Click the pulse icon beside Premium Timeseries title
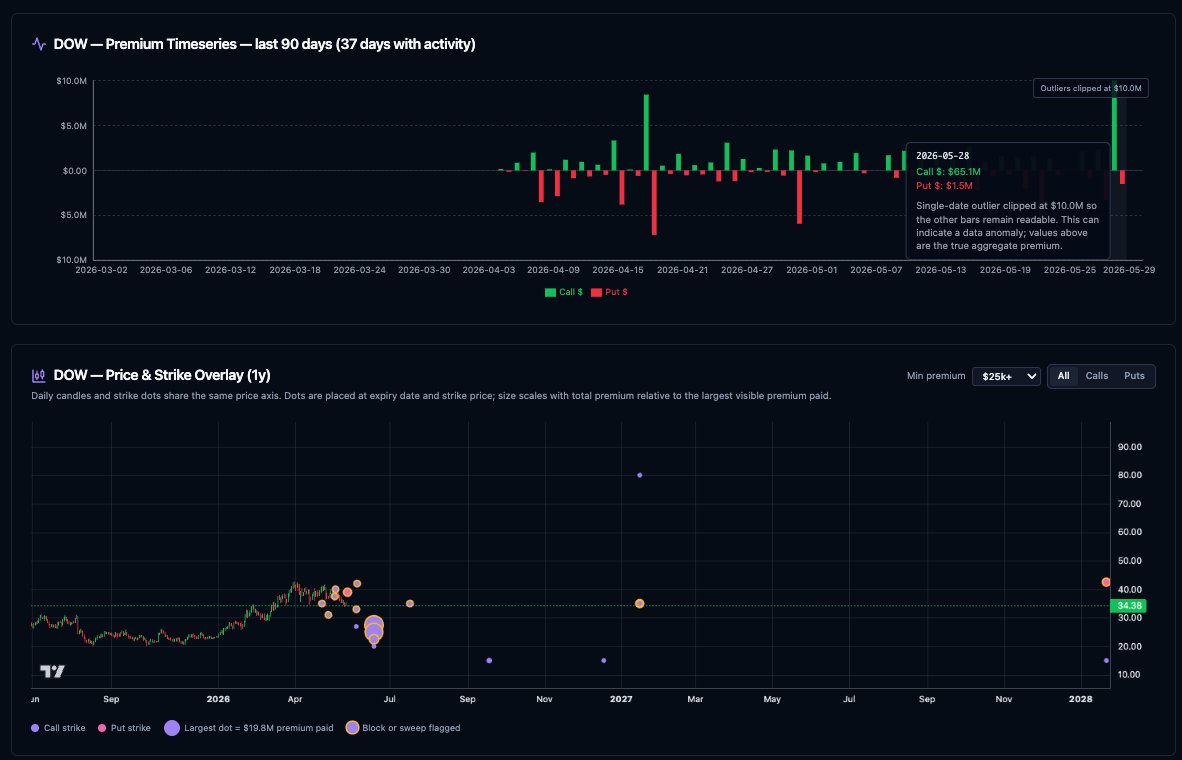The image size is (1182, 760). [38, 44]
